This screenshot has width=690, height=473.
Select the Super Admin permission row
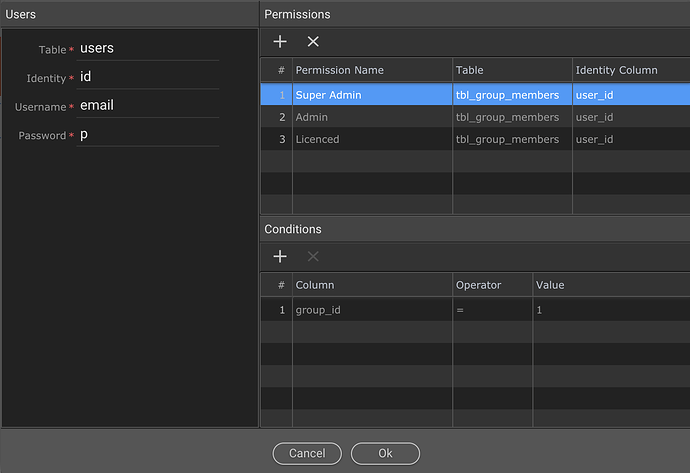pos(475,95)
